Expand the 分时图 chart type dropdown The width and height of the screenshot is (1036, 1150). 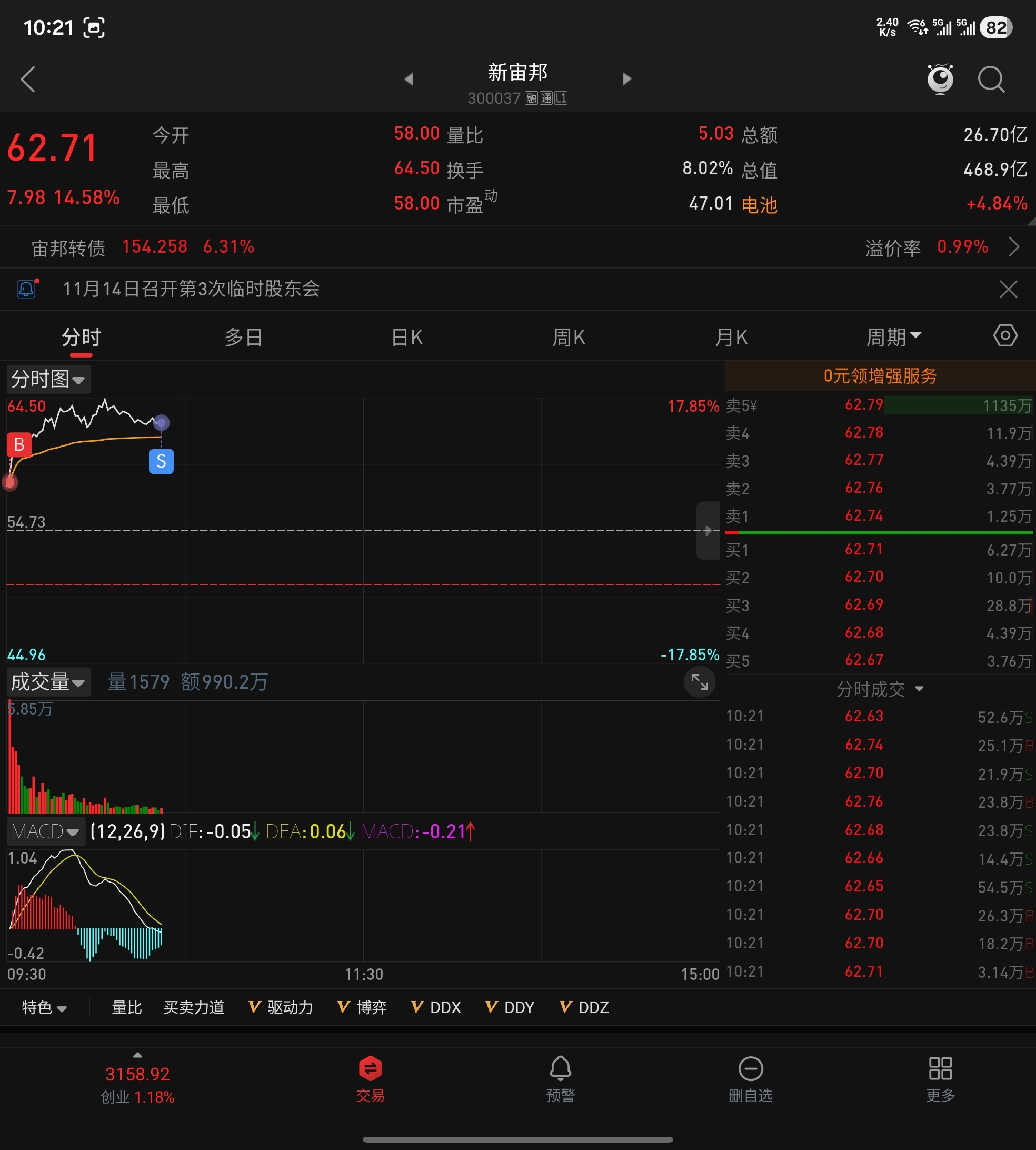click(48, 379)
